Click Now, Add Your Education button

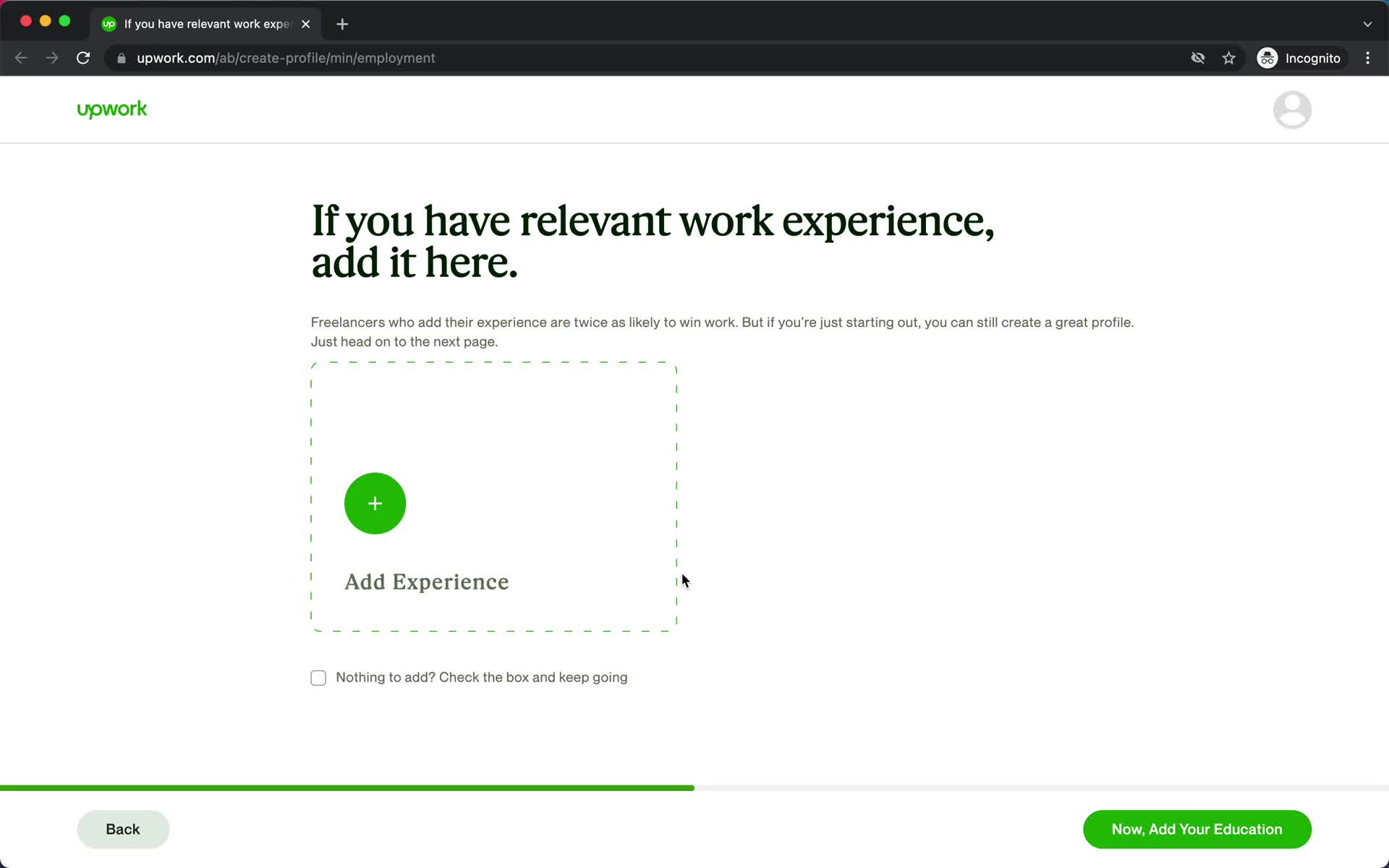[1197, 829]
